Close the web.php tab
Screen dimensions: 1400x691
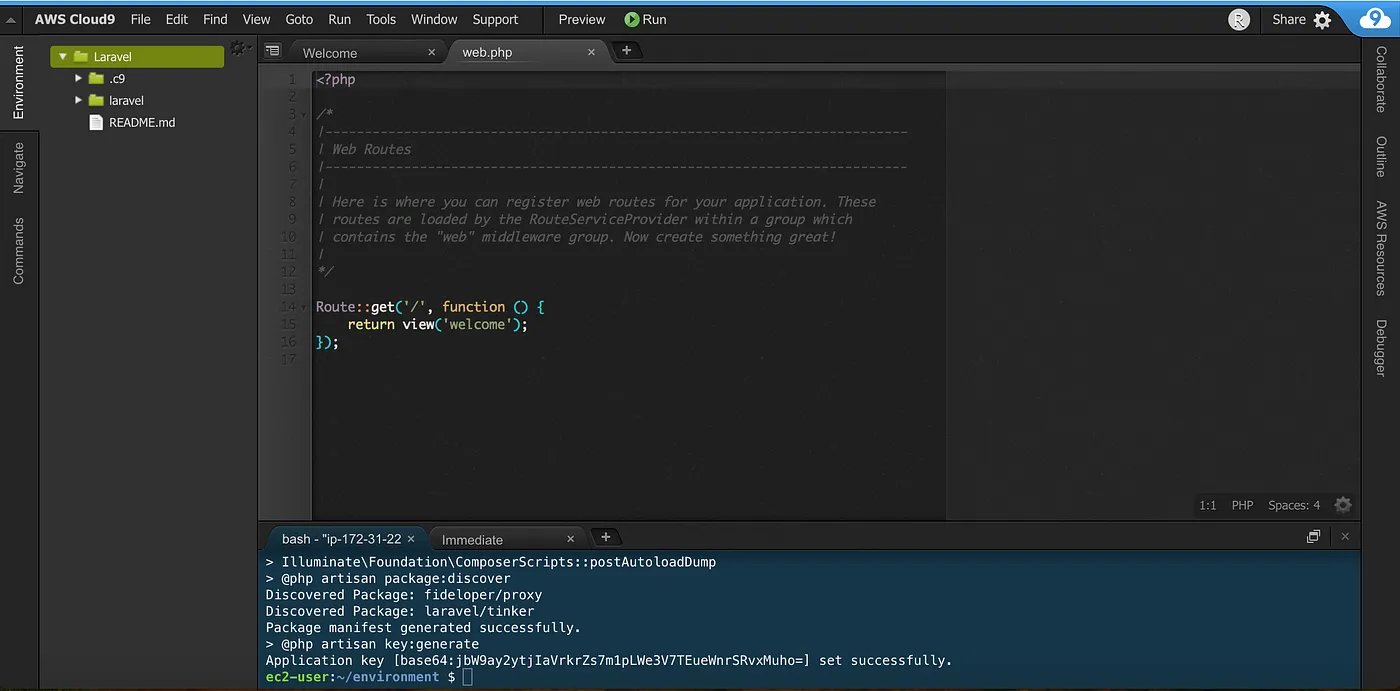click(591, 52)
